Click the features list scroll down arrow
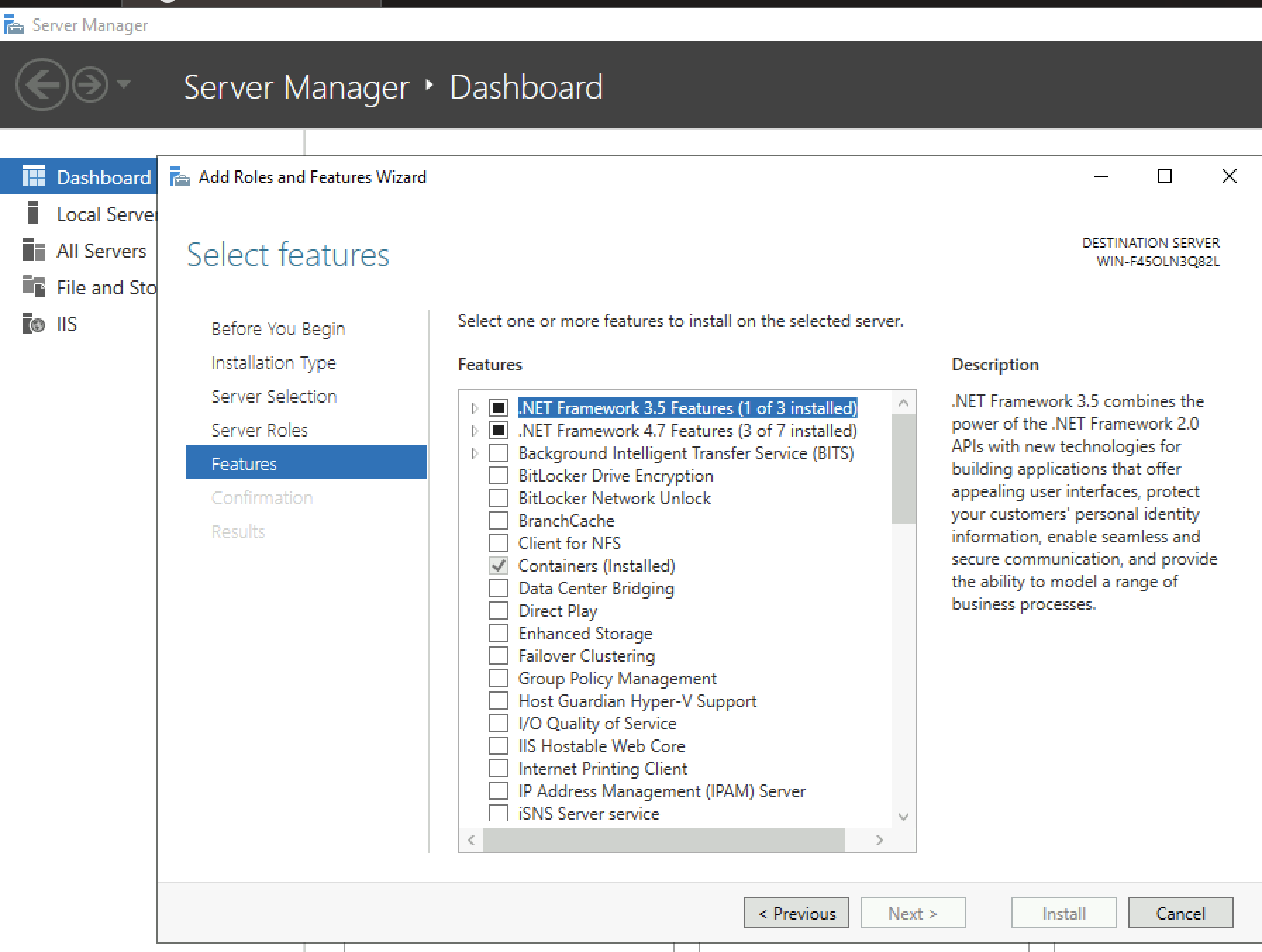The height and width of the screenshot is (952, 1262). (x=904, y=817)
